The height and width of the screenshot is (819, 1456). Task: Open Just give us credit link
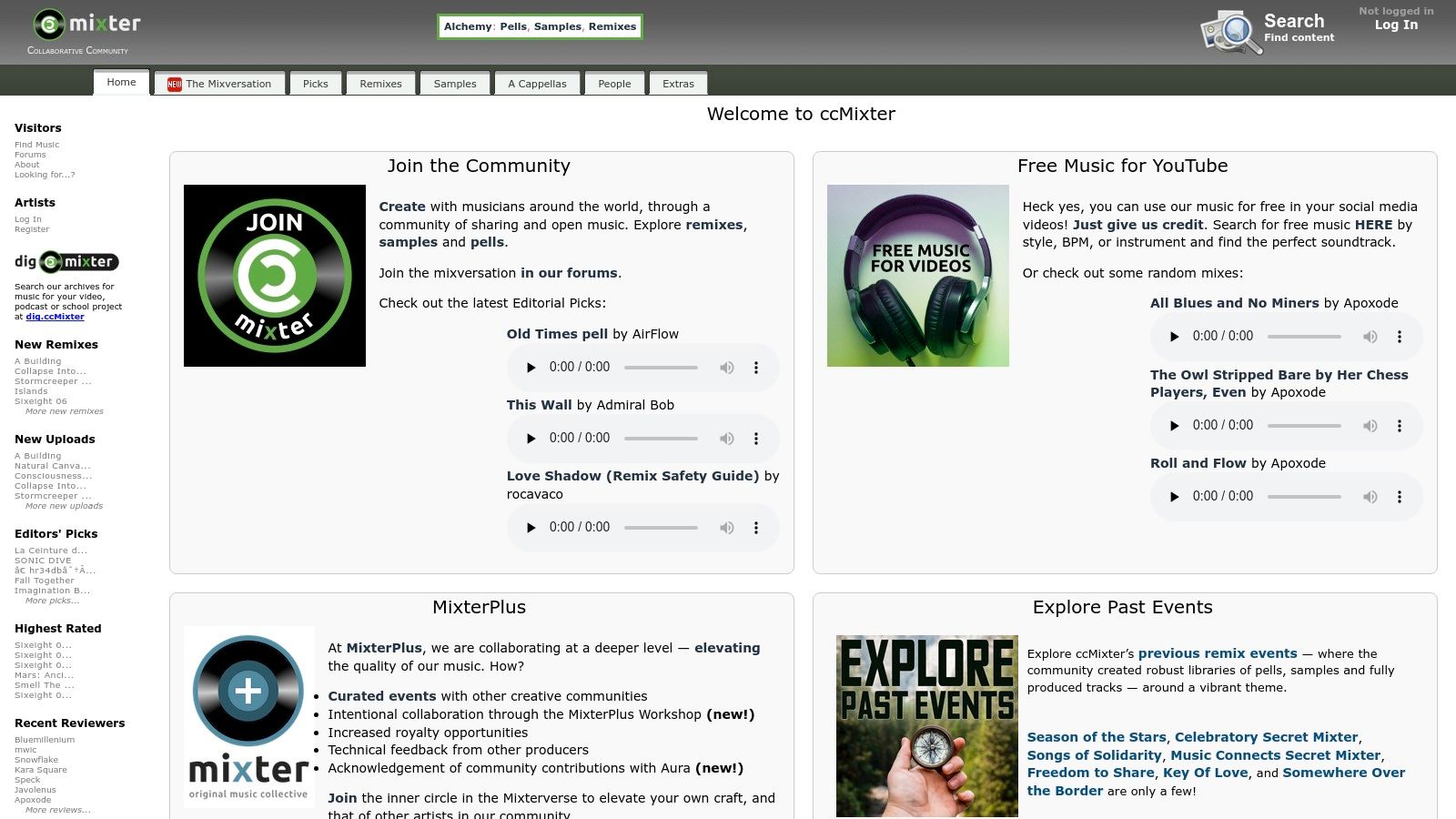[1138, 225]
